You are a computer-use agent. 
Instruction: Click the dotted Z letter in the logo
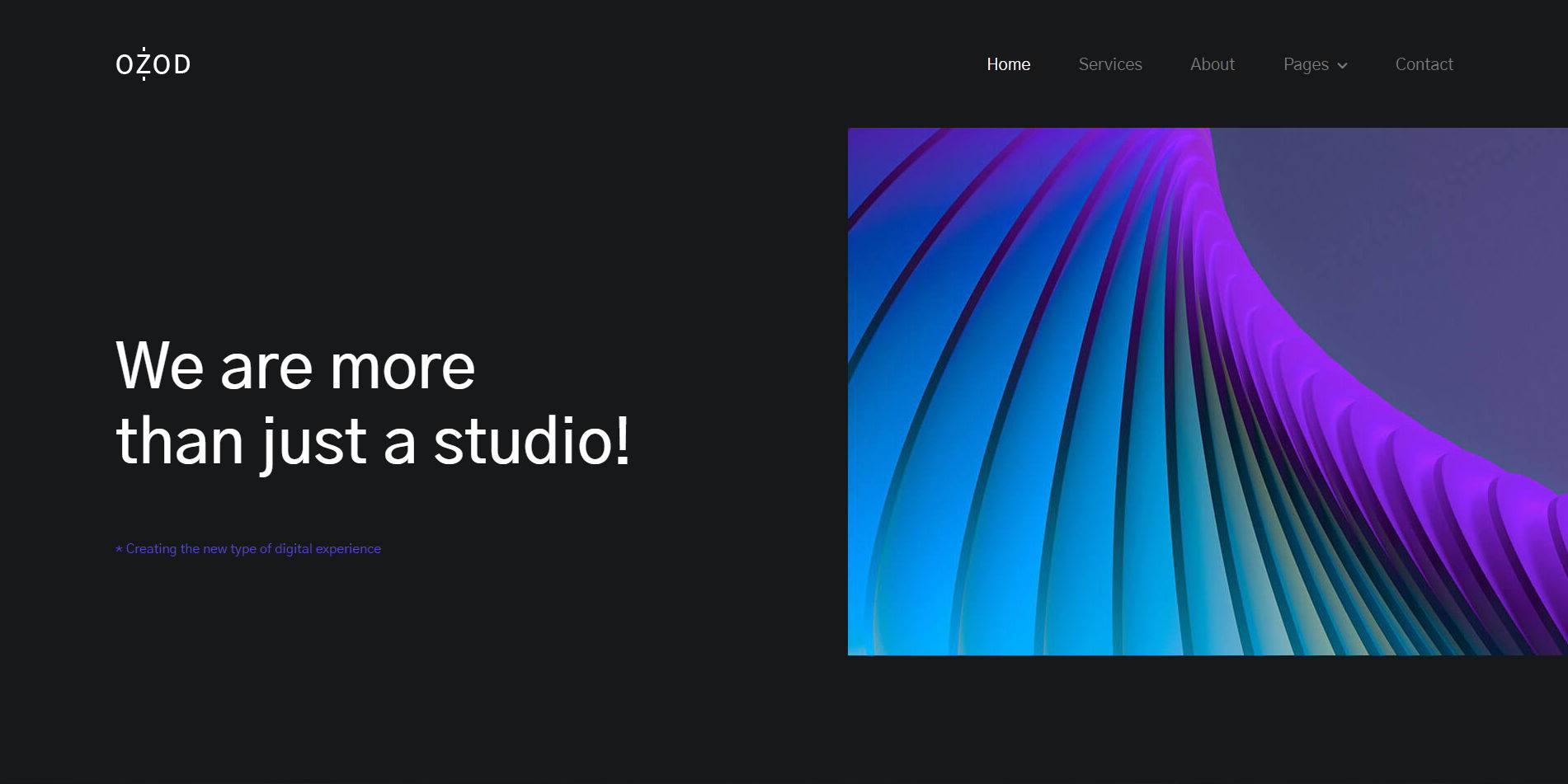tap(144, 64)
